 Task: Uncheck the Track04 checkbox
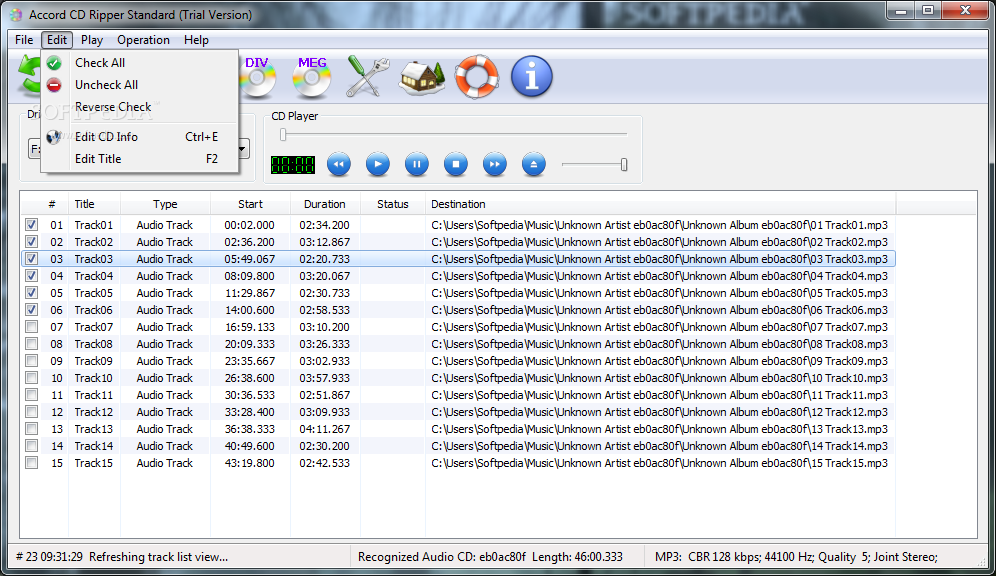click(31, 276)
